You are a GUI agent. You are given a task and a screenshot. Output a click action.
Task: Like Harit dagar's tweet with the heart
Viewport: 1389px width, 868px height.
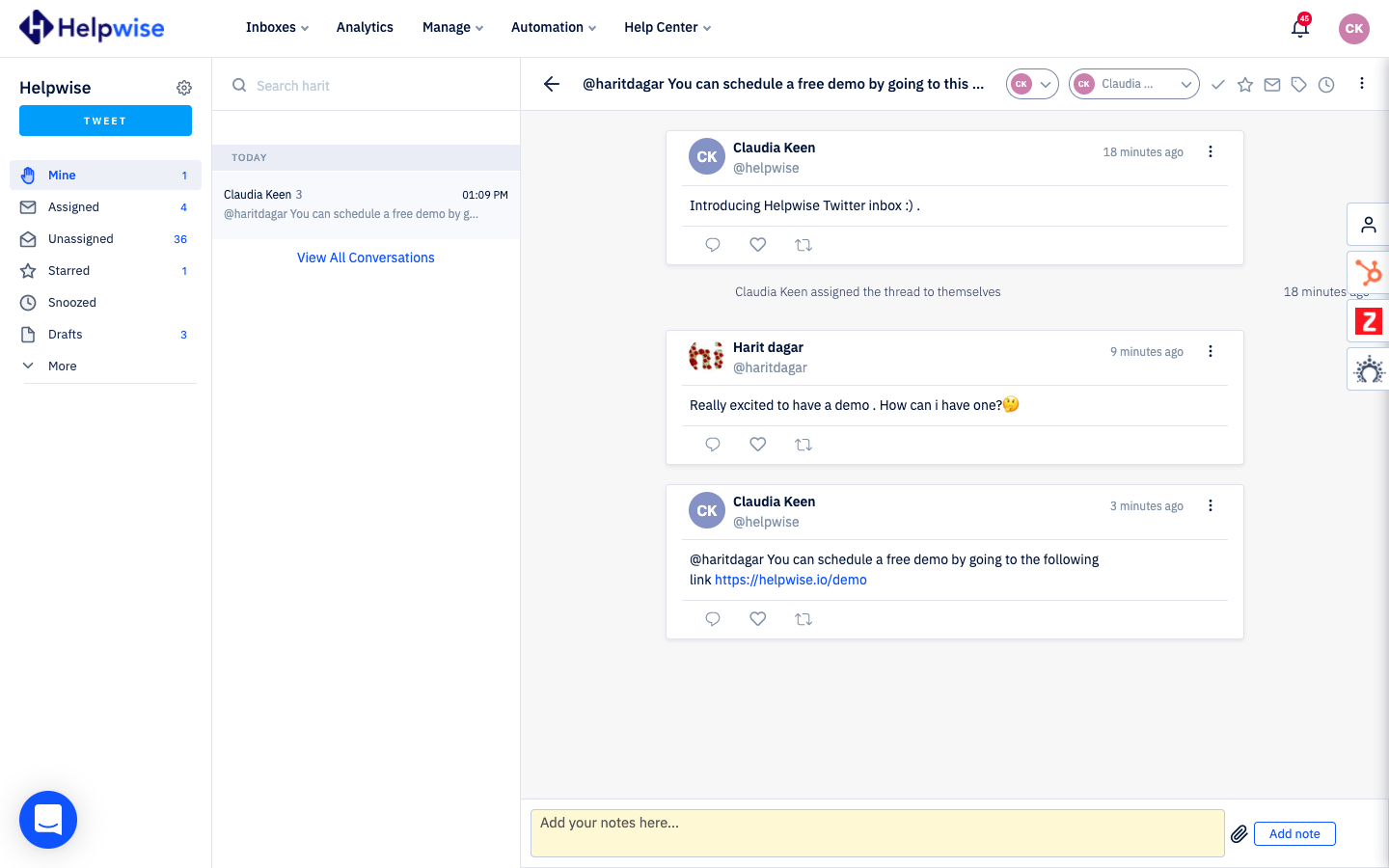coord(757,445)
